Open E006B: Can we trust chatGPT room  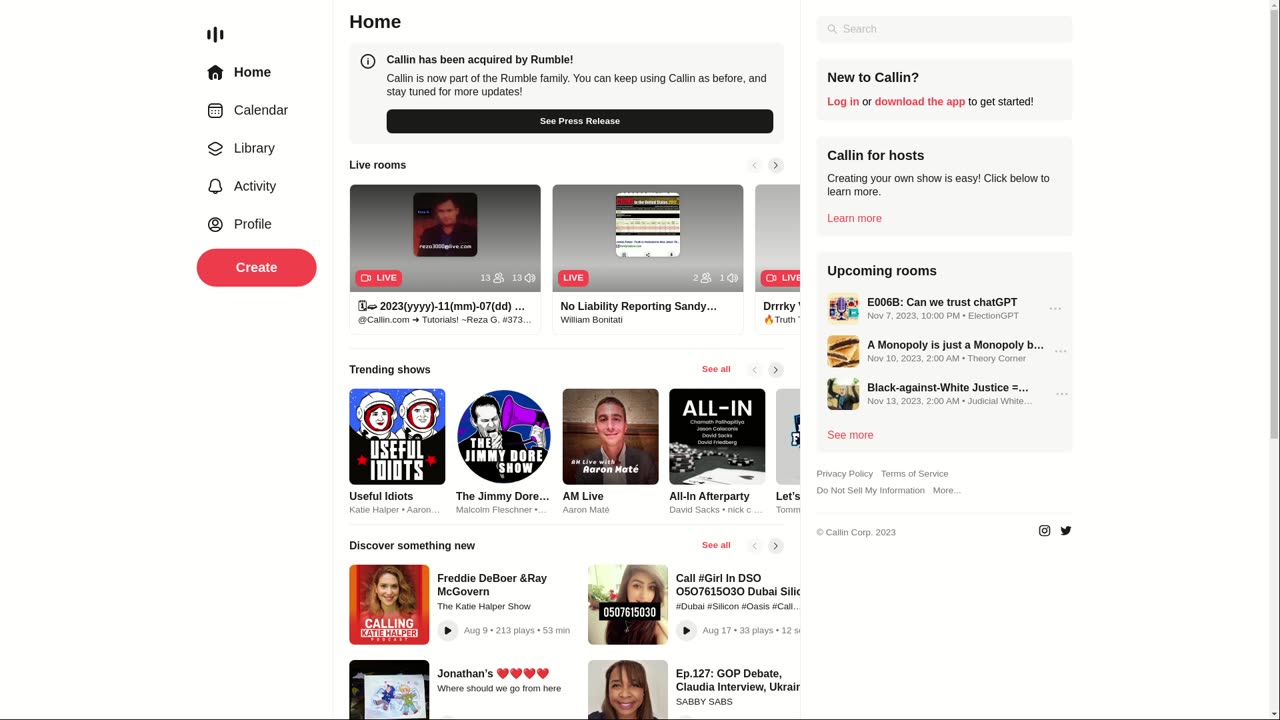tap(942, 302)
